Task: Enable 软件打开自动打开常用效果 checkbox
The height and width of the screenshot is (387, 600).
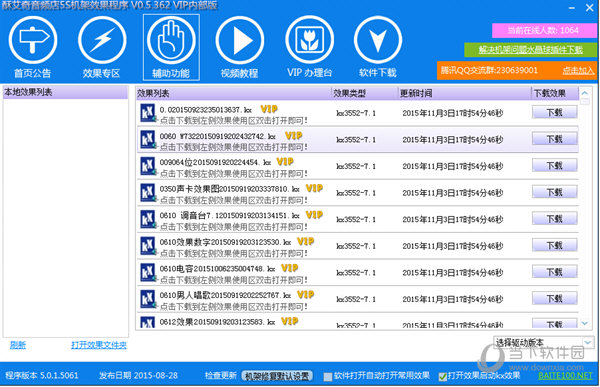Action: pos(328,377)
